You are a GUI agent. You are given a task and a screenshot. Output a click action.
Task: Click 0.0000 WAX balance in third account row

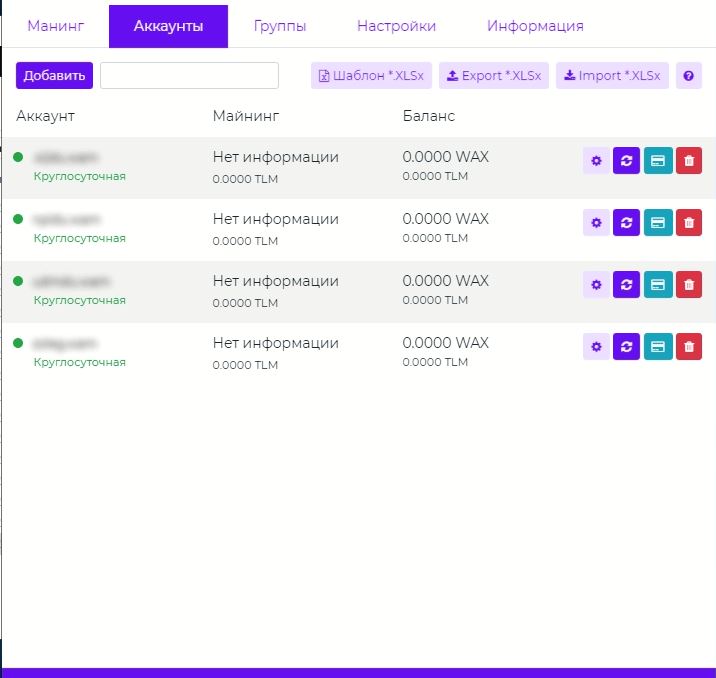[x=446, y=281]
